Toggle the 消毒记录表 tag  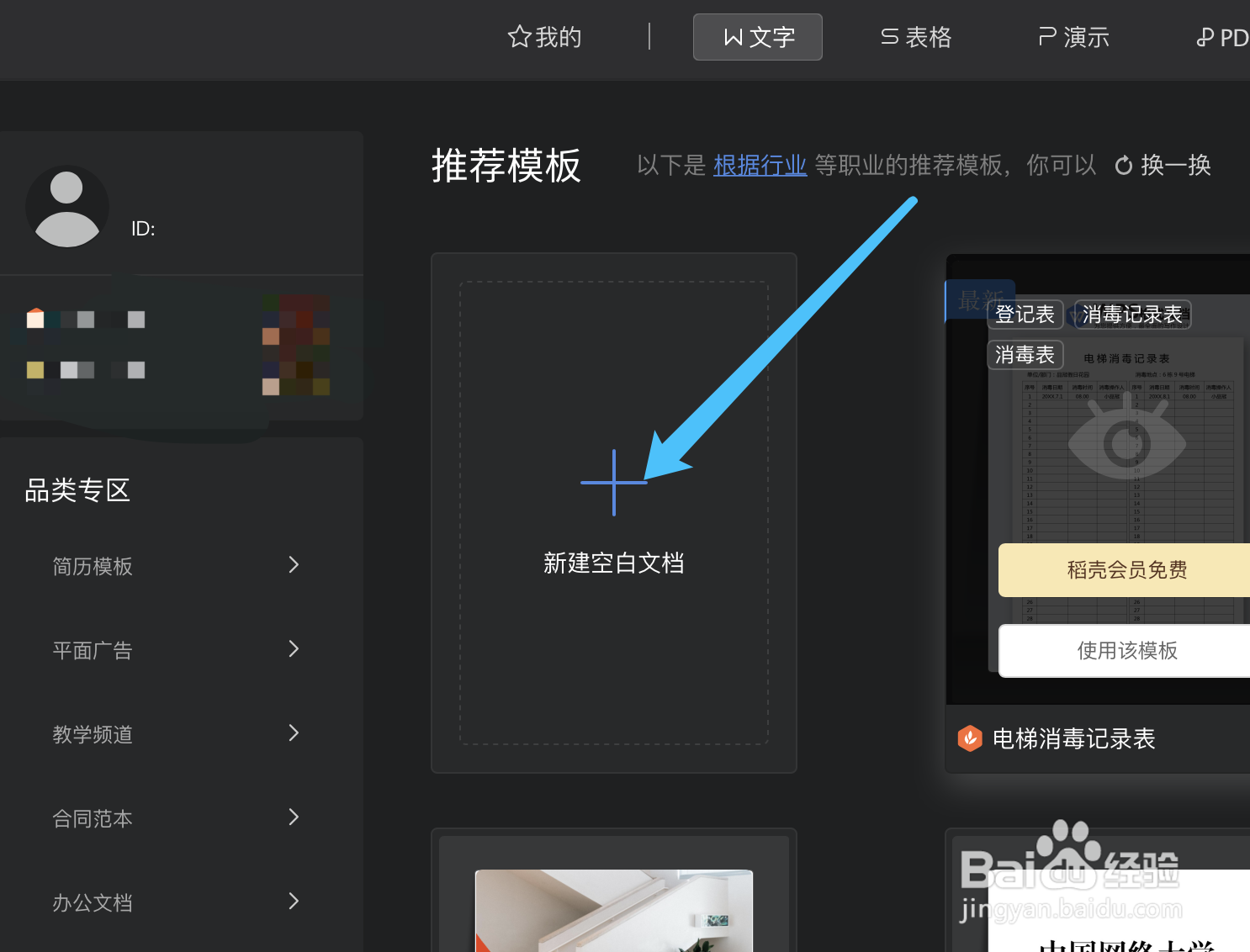tap(1131, 314)
